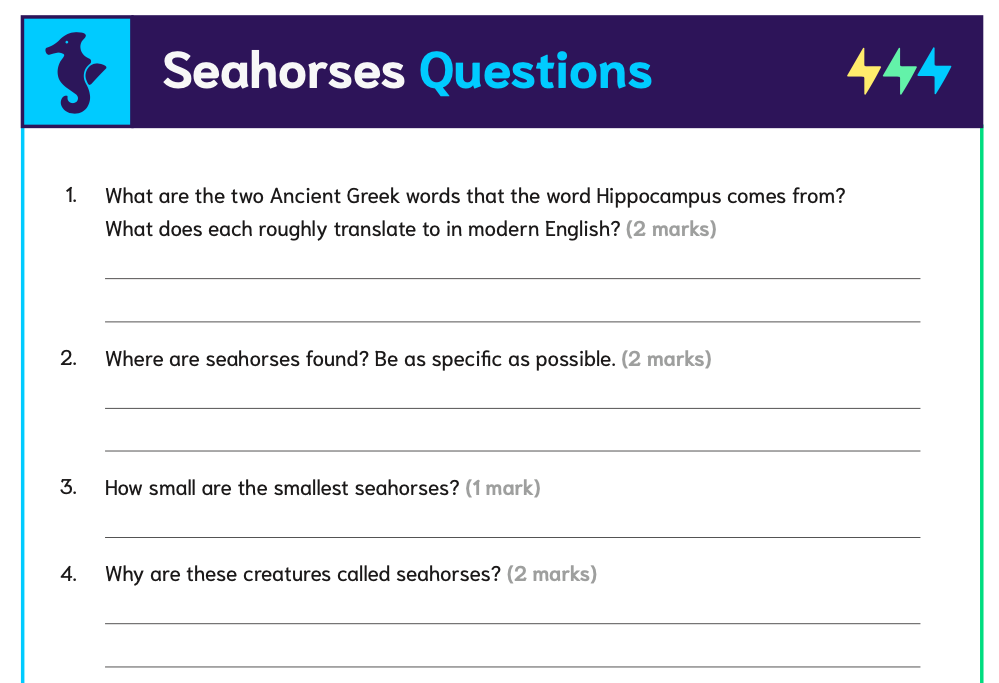
Task: Click the answer line for question 3
Action: pos(512,536)
